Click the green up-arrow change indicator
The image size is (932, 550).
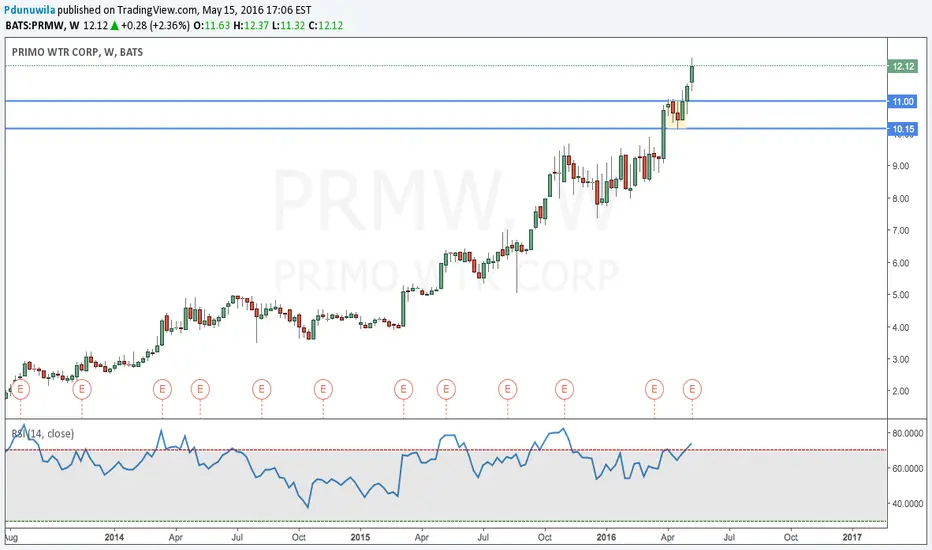coord(115,26)
